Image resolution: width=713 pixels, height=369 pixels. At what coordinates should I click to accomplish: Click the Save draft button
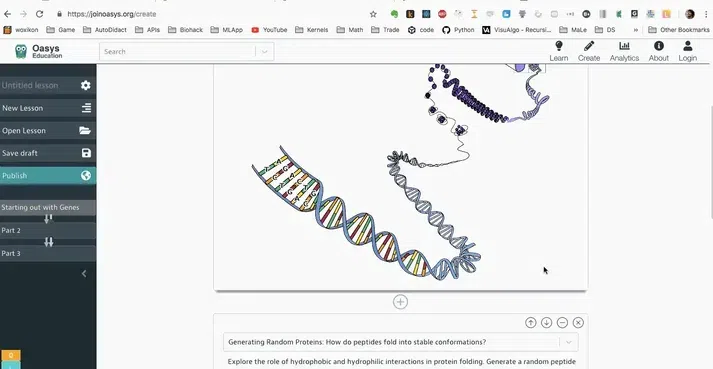click(x=48, y=153)
